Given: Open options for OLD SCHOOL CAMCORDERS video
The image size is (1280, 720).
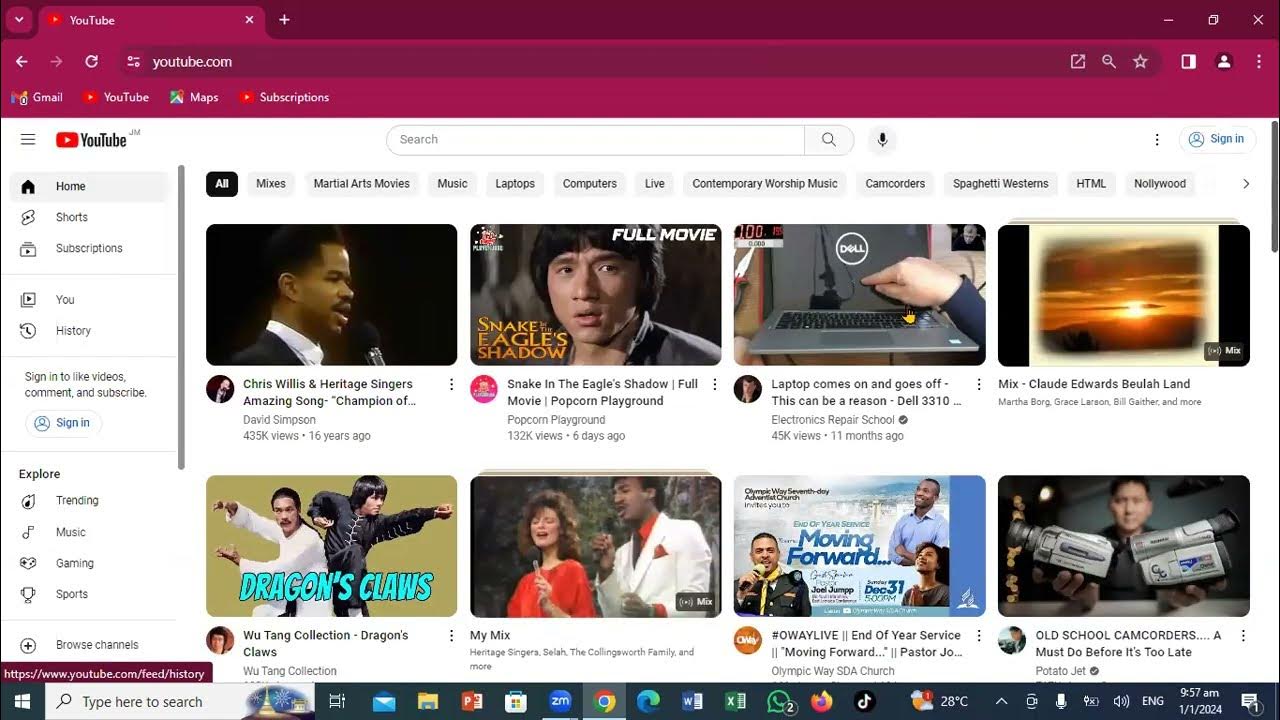Looking at the screenshot, I should click(1243, 636).
